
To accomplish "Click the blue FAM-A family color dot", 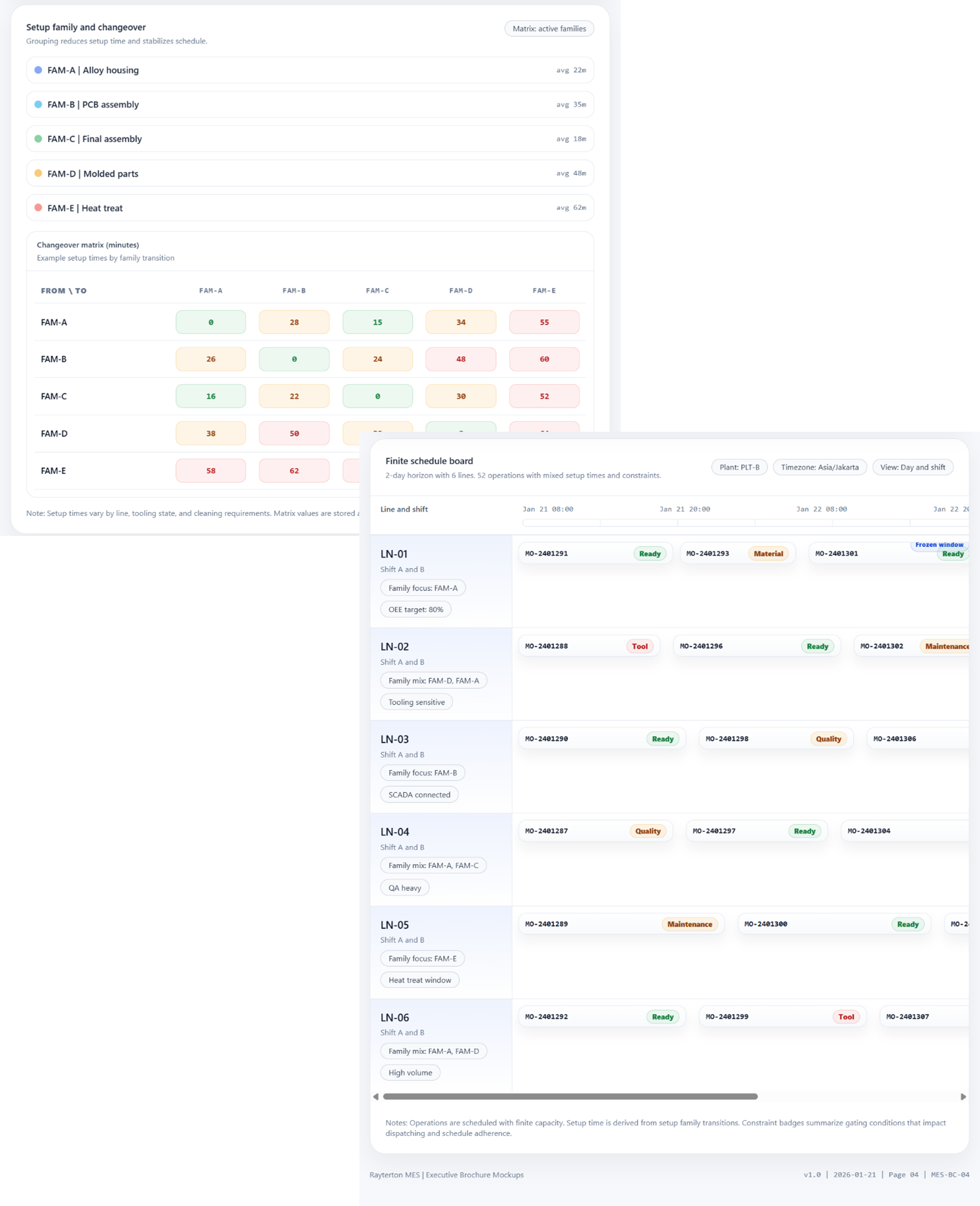I will pyautogui.click(x=39, y=70).
